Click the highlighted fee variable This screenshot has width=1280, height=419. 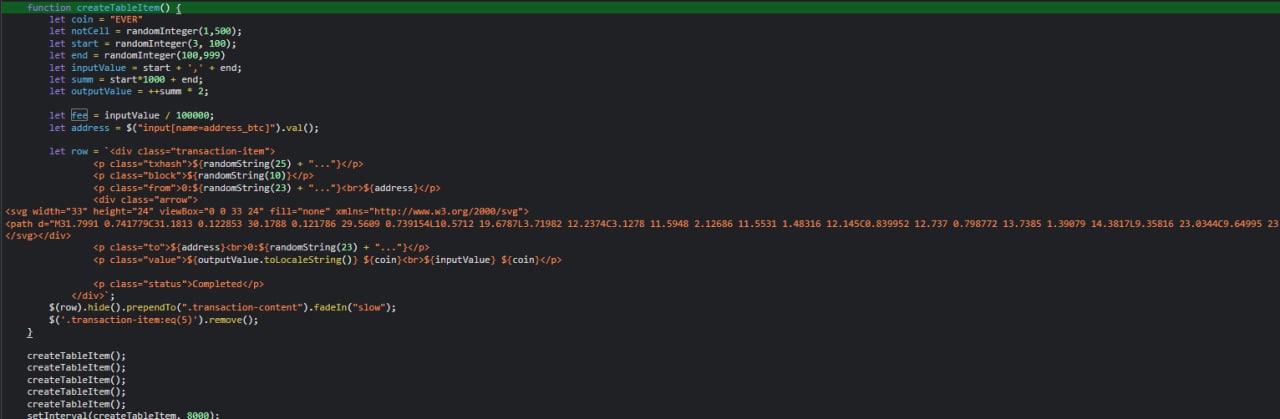(x=79, y=115)
